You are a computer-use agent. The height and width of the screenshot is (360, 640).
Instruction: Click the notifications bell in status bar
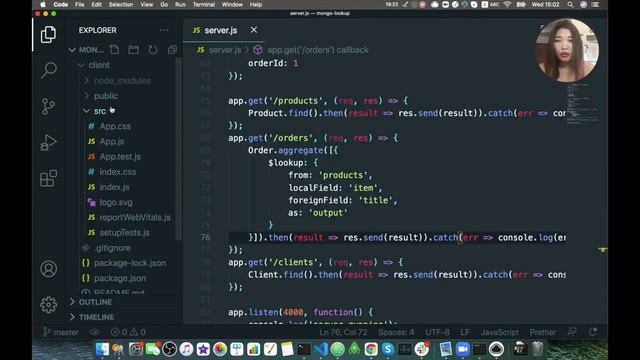(593, 332)
